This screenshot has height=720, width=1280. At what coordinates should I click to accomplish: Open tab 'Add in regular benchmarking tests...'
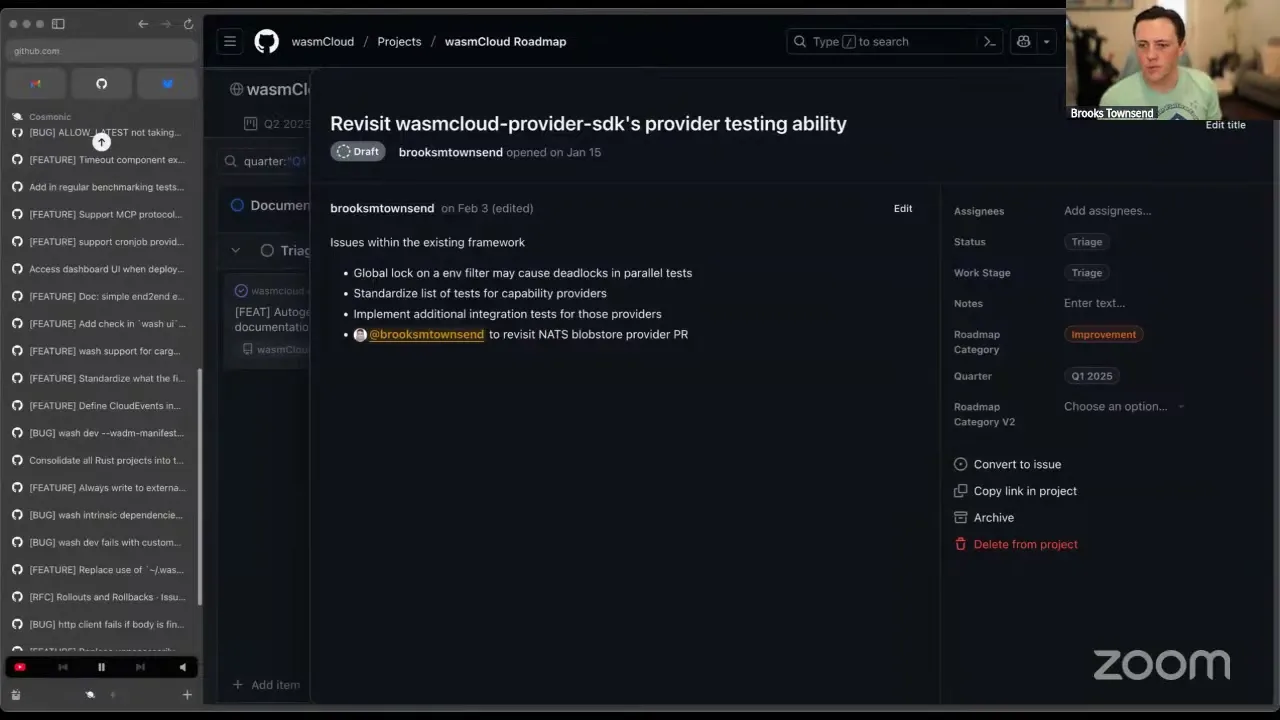tap(100, 187)
